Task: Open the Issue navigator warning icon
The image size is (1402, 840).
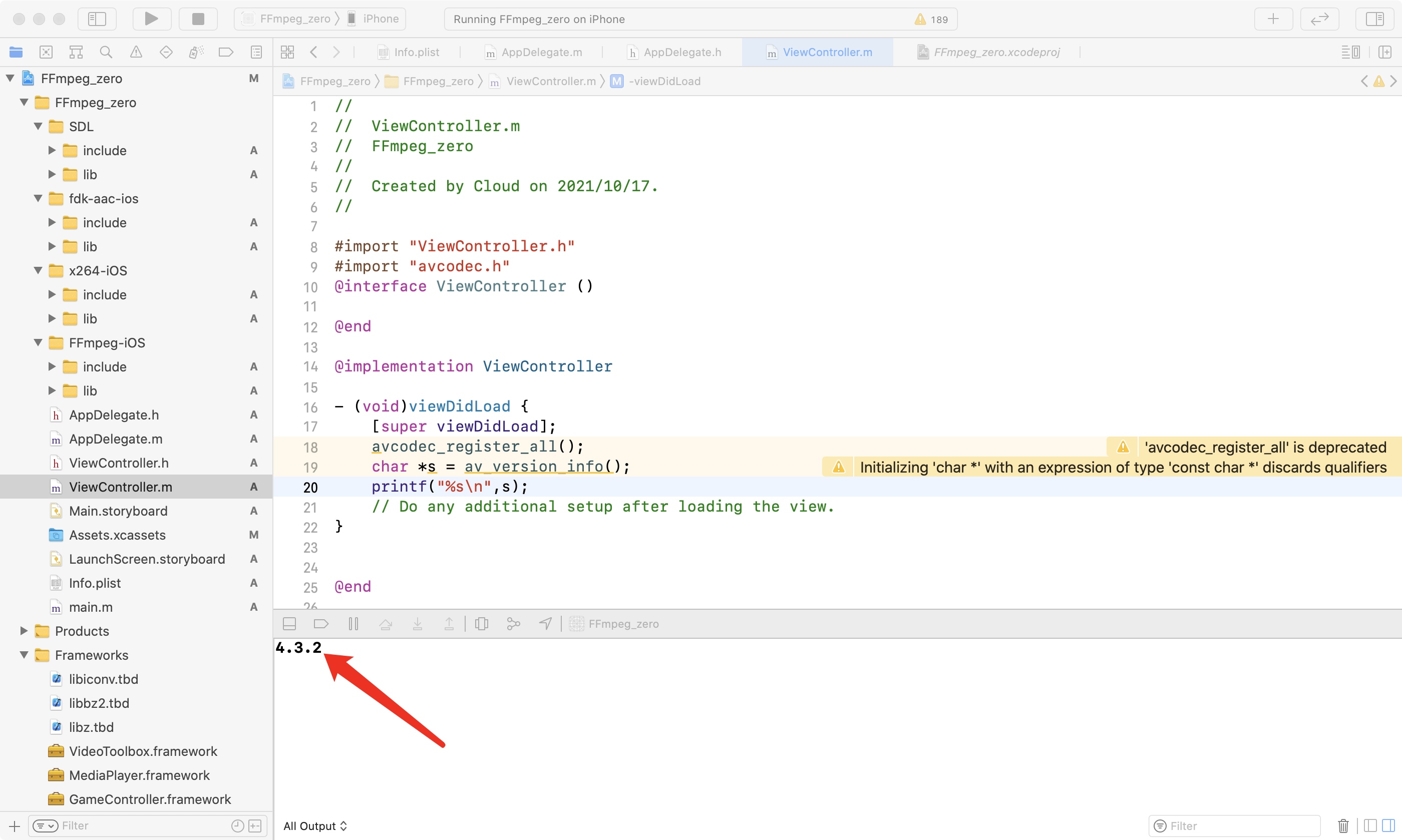Action: tap(136, 52)
